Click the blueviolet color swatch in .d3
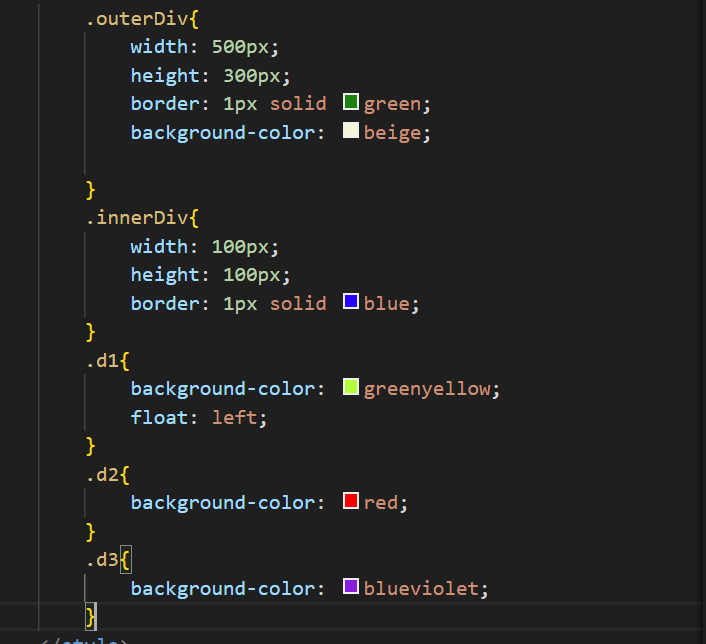The image size is (706, 644). [x=351, y=588]
